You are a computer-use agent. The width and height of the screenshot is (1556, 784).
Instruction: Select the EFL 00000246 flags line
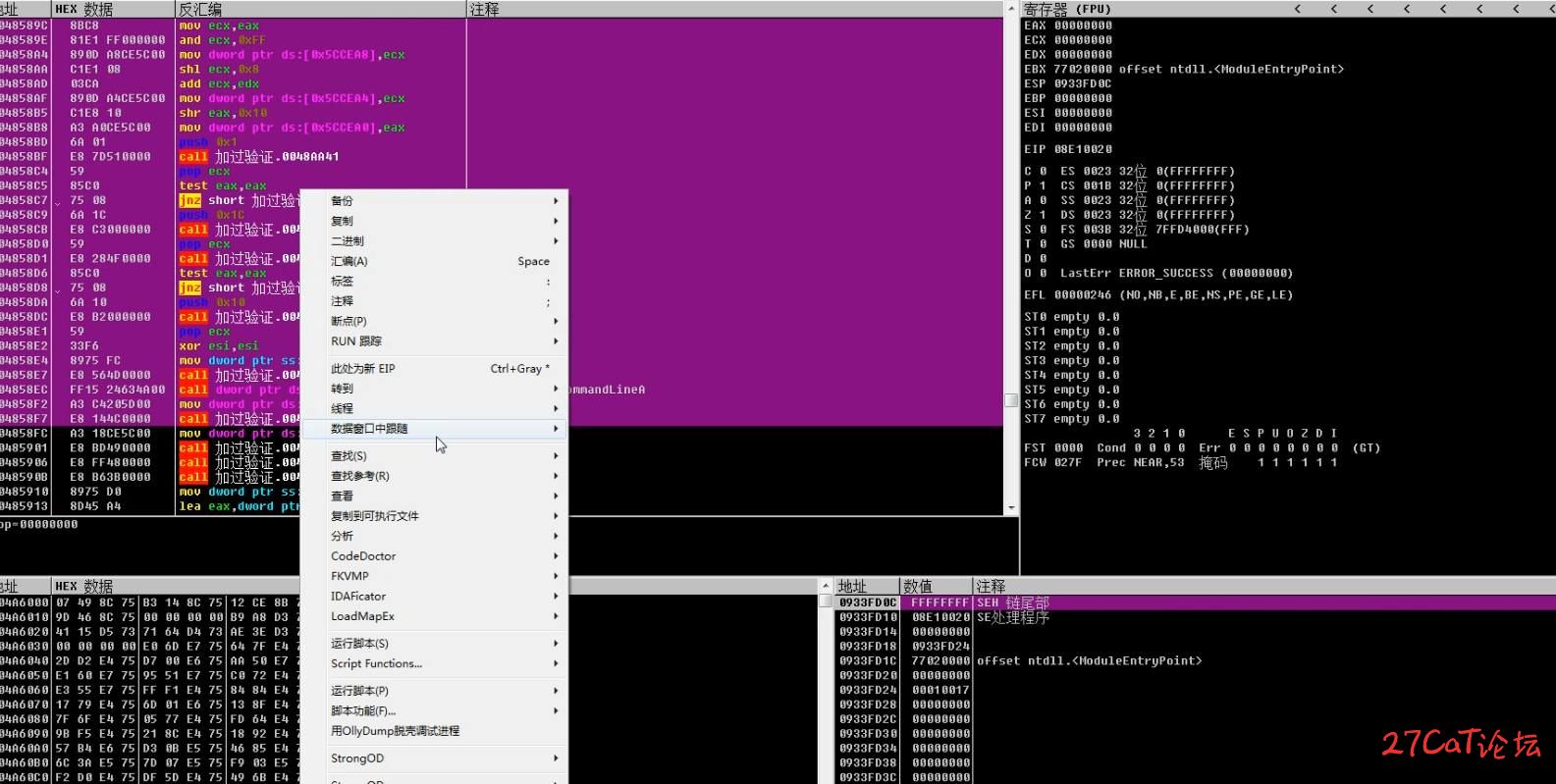[1158, 294]
